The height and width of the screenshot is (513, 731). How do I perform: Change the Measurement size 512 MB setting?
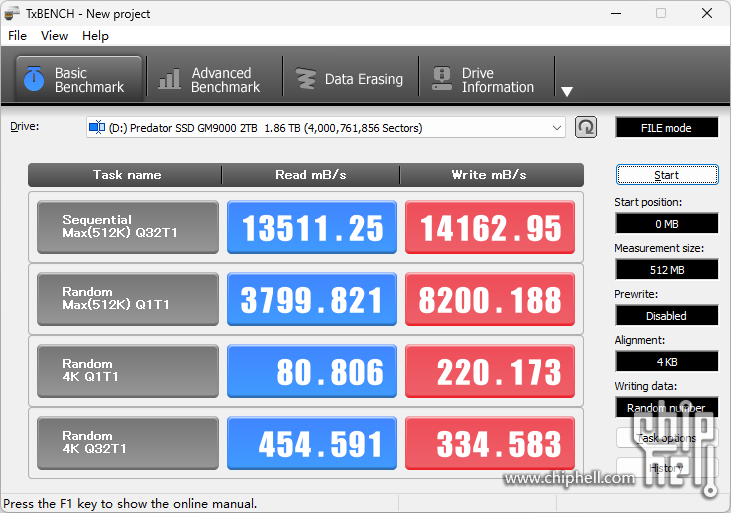(667, 270)
